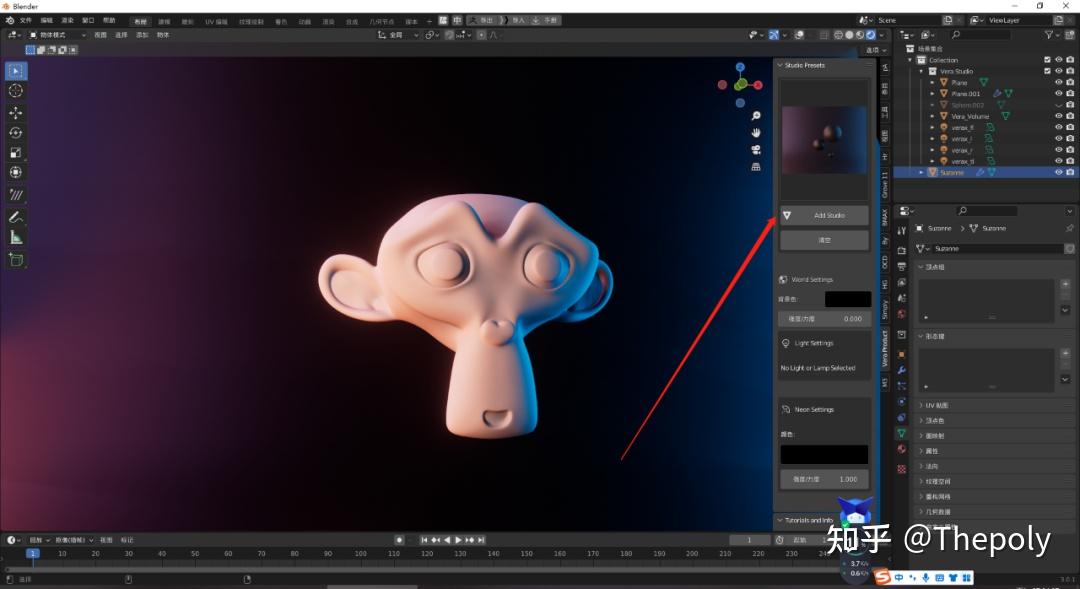Open the 全局 transform orientation dropdown
Image resolution: width=1080 pixels, height=589 pixels.
398,34
